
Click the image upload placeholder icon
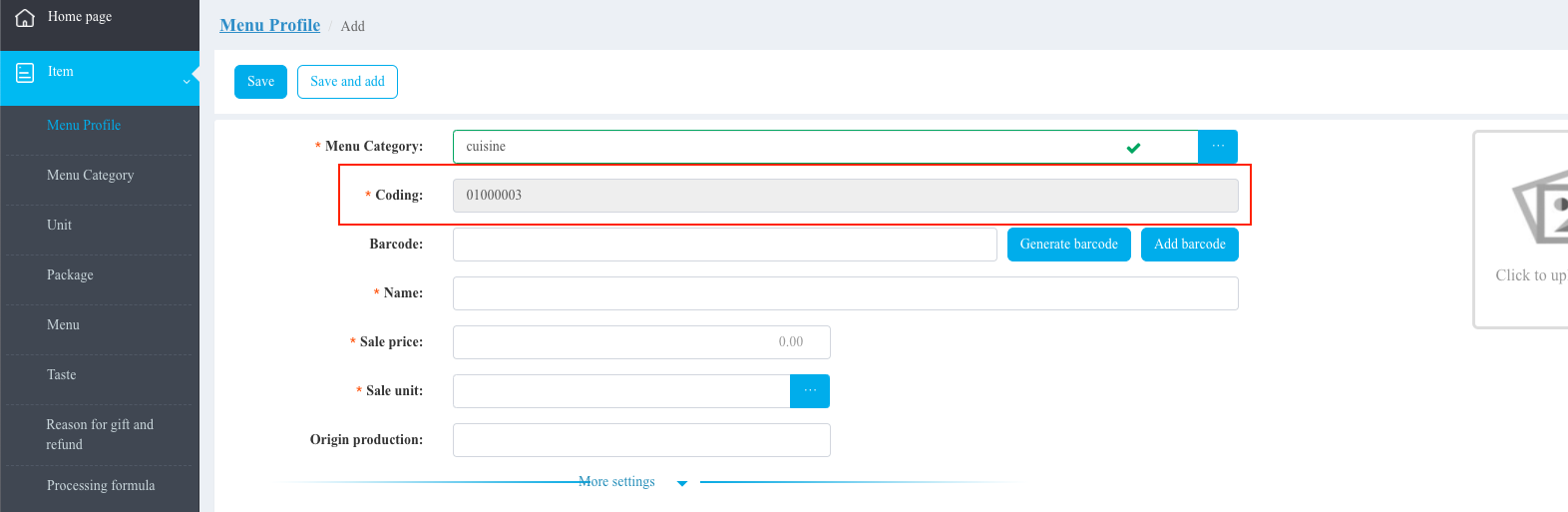1540,208
